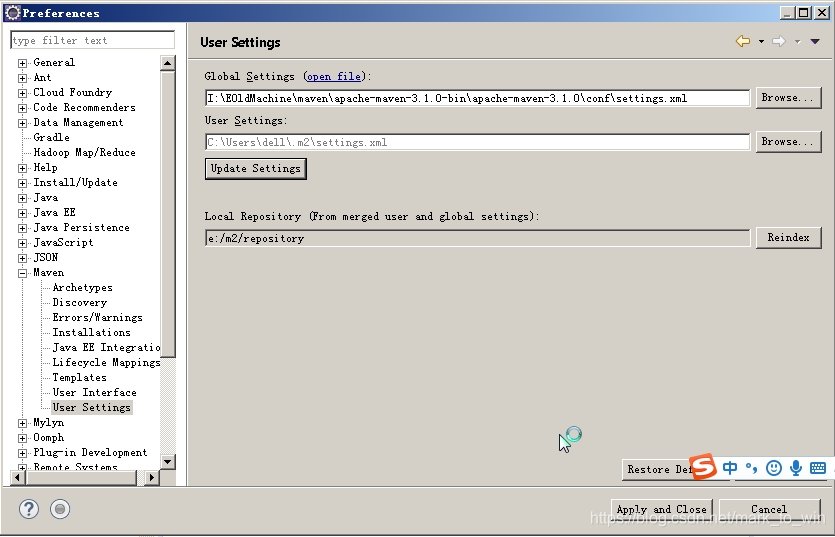
Task: Open the back history dropdown arrow
Action: coord(761,42)
